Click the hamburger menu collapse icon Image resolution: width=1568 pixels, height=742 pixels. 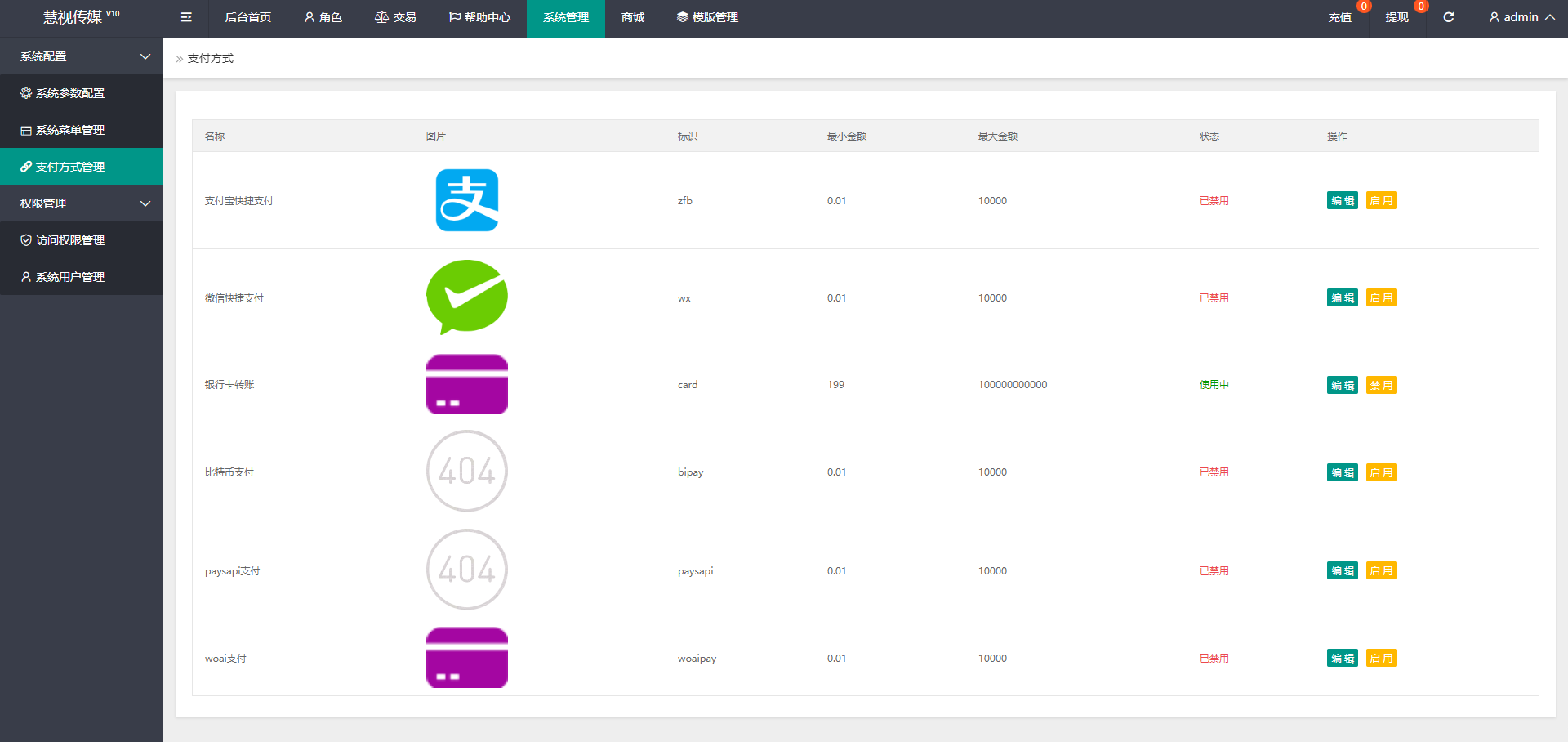[x=186, y=17]
